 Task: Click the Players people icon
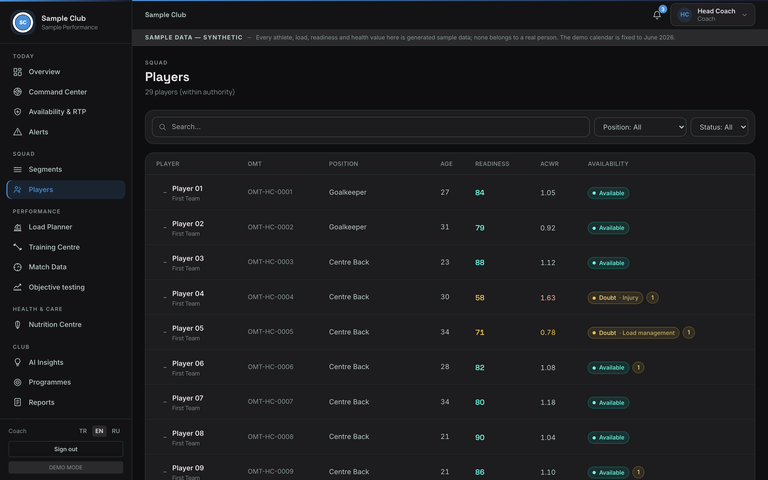pyautogui.click(x=18, y=190)
